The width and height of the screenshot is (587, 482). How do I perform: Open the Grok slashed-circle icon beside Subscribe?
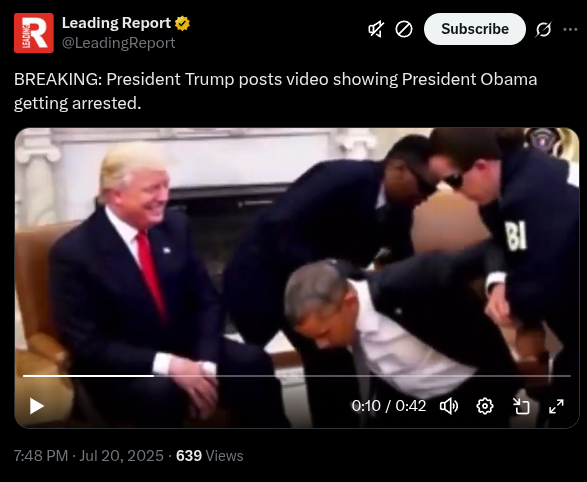point(543,29)
